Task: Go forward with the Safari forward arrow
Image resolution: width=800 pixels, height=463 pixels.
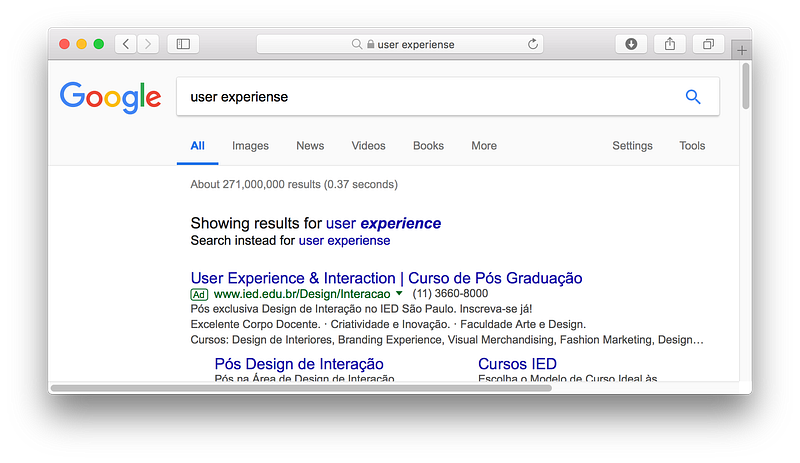Action: pyautogui.click(x=148, y=44)
